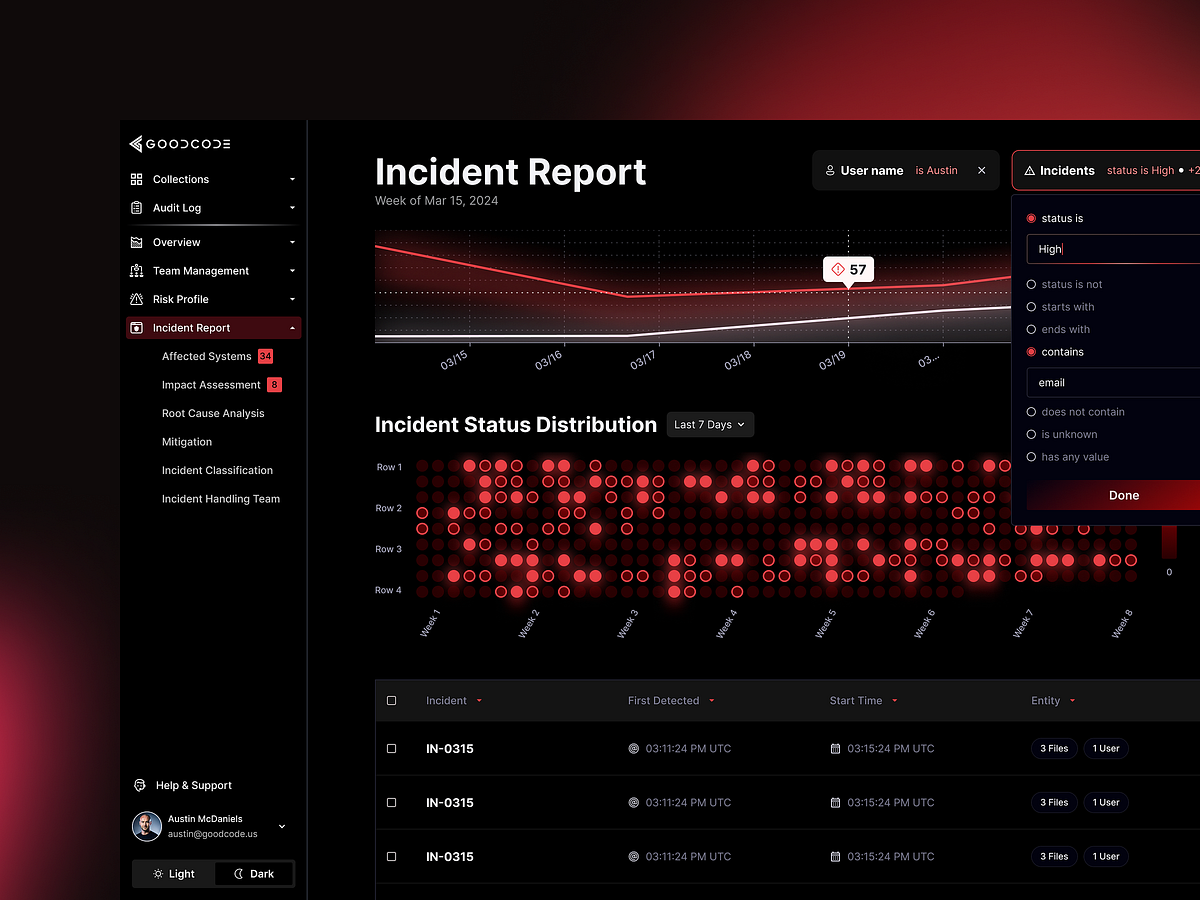The image size is (1200, 900).
Task: Collapse the Incident Report sidebar section
Action: point(292,328)
